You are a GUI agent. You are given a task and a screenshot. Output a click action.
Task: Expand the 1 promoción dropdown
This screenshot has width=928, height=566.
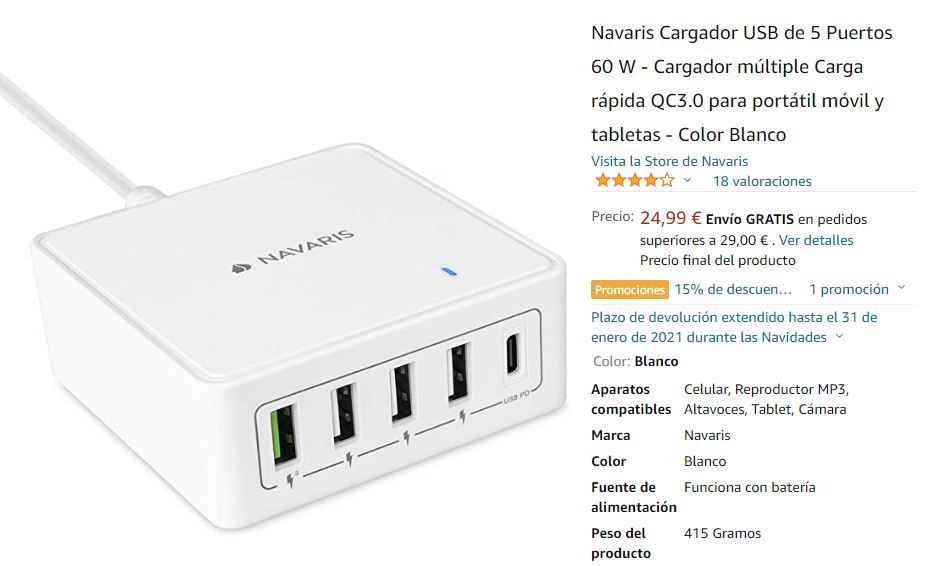pos(858,289)
